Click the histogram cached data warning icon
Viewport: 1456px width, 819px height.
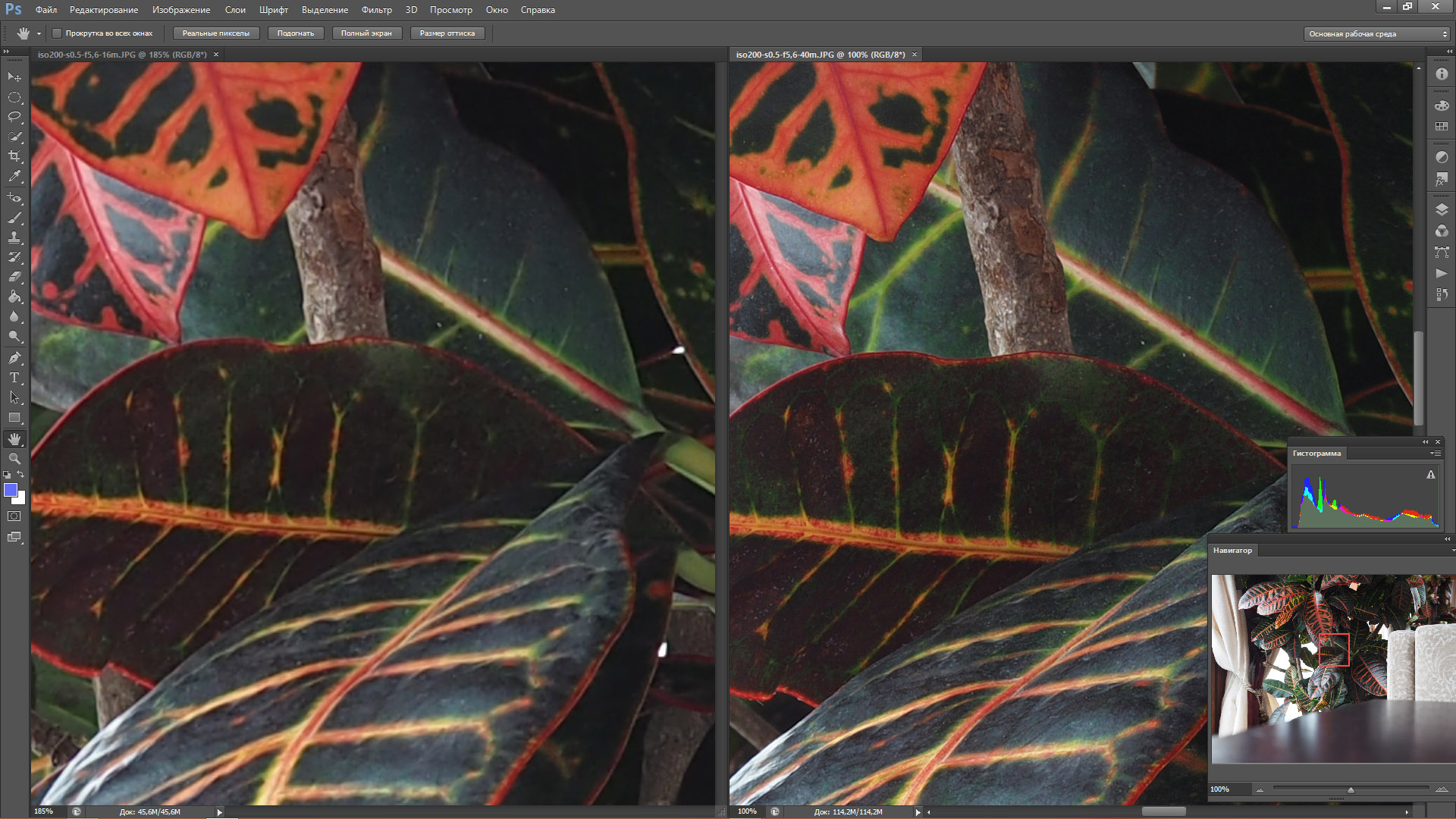[1430, 475]
